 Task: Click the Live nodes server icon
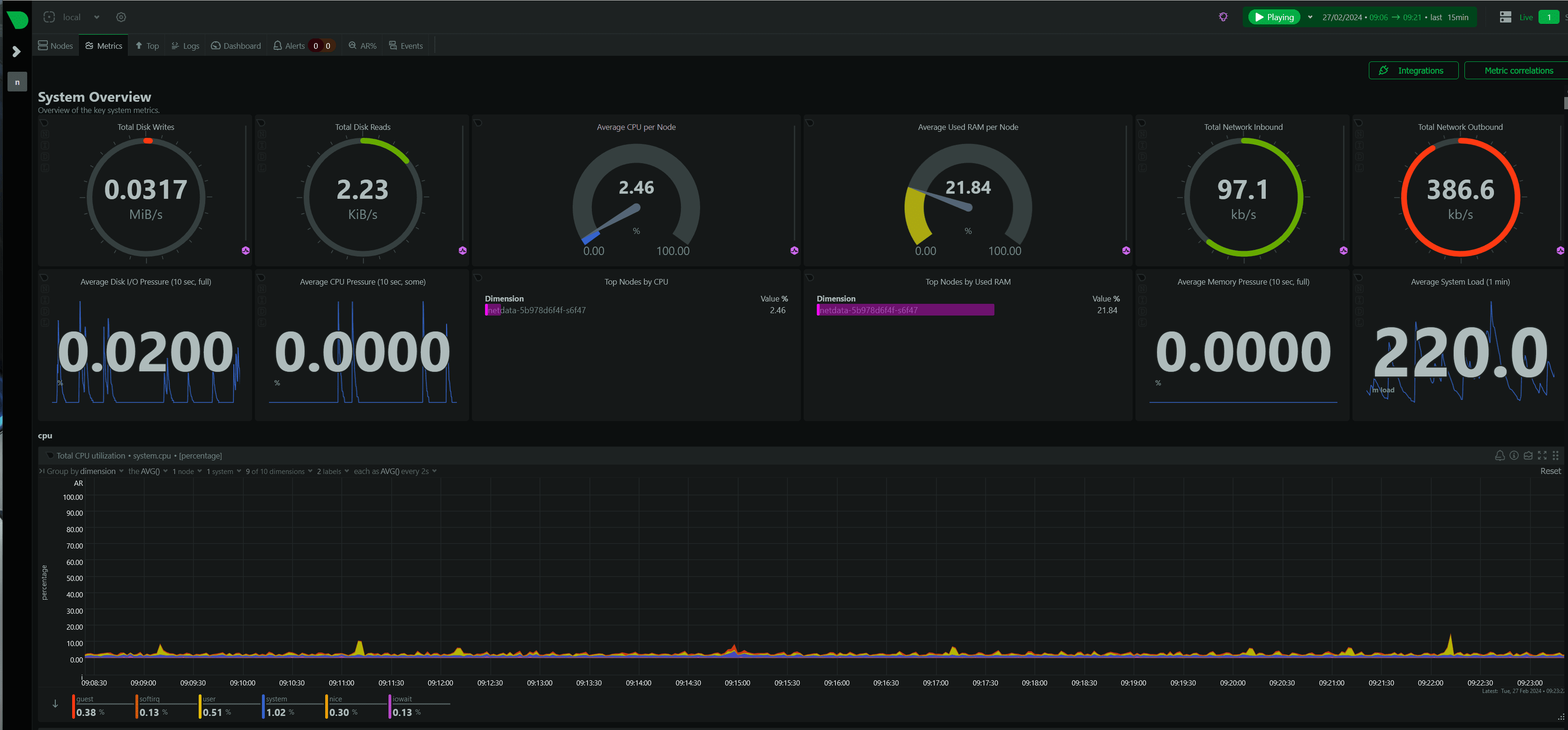tap(1505, 17)
